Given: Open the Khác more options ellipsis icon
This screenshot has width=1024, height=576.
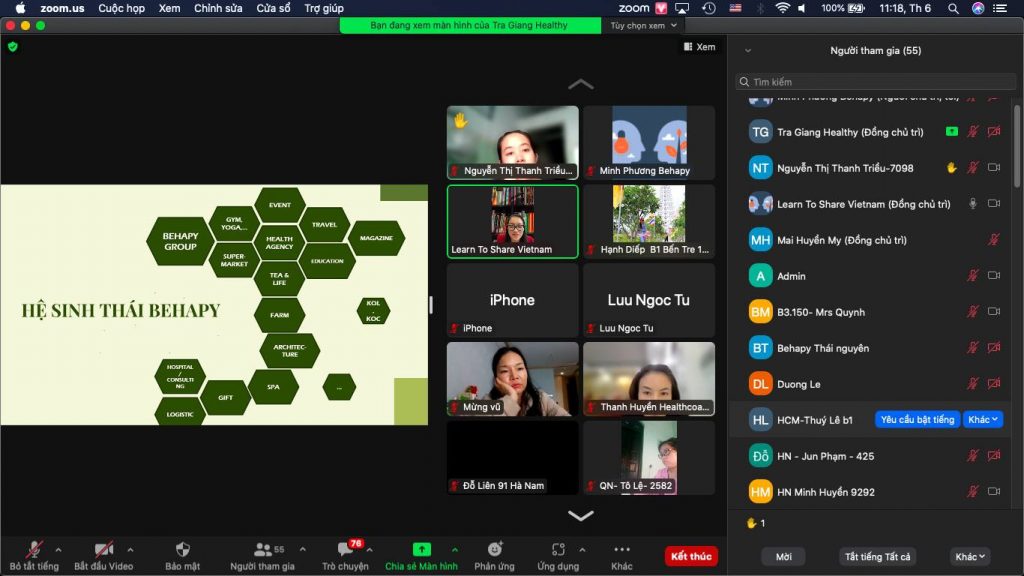Looking at the screenshot, I should [x=622, y=549].
